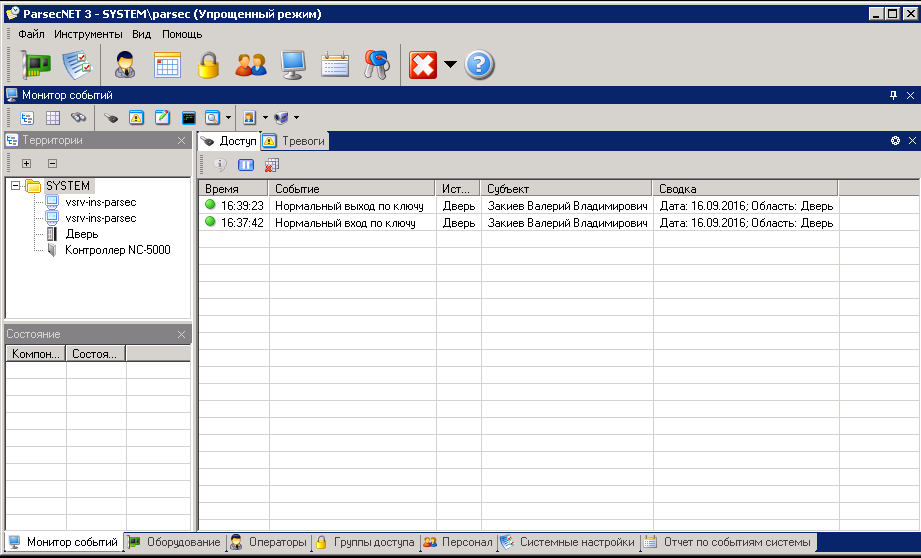Close the Состояние panel
This screenshot has width=921, height=558.
click(181, 334)
